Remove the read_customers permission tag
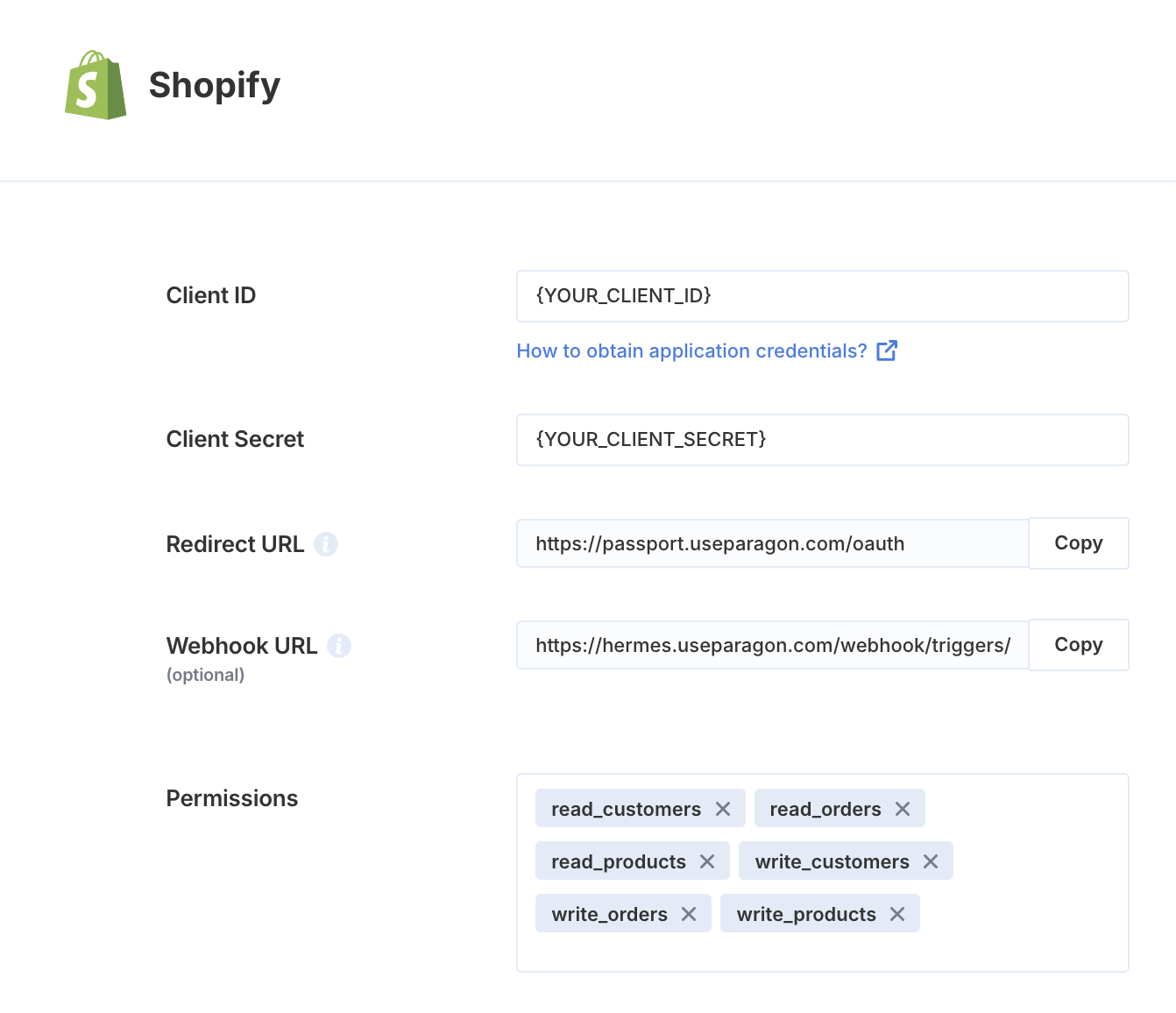 coord(723,809)
